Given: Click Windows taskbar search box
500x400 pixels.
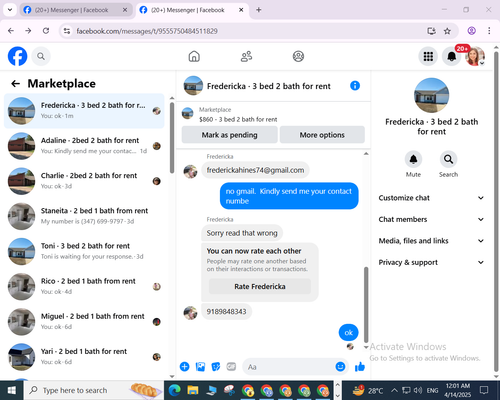Looking at the screenshot, I should click(94, 390).
